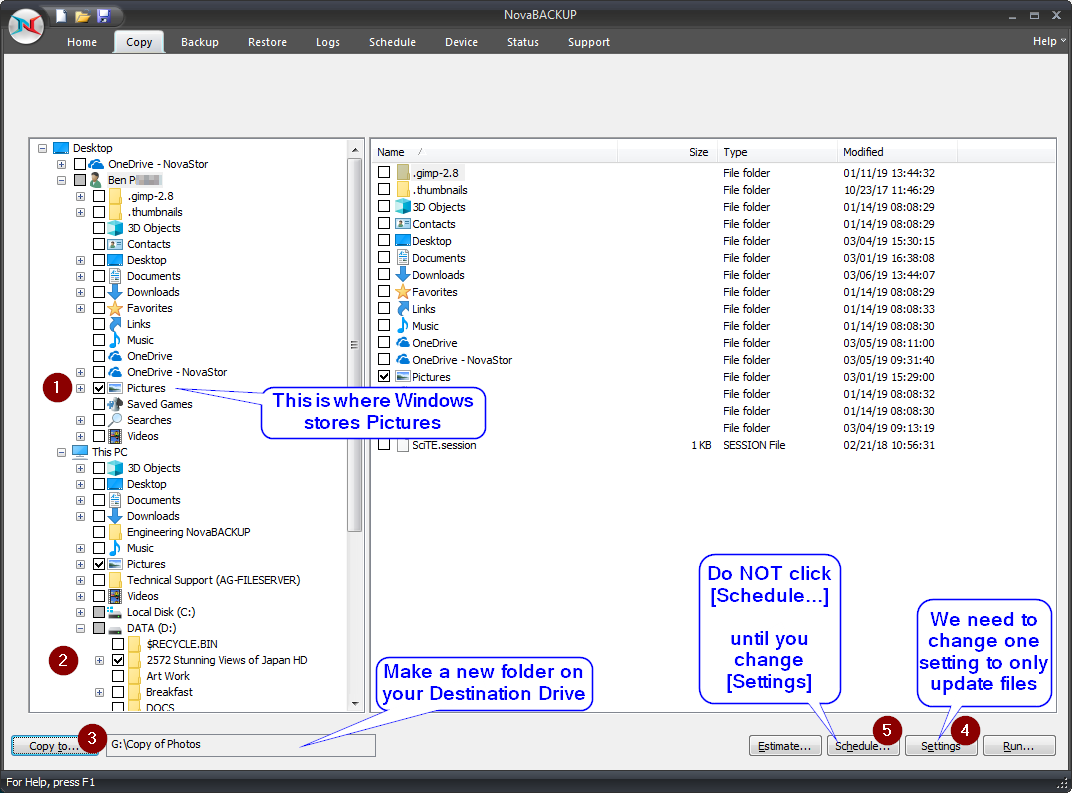The image size is (1072, 793).
Task: Expand the Favorites node in the tree
Action: 81,308
